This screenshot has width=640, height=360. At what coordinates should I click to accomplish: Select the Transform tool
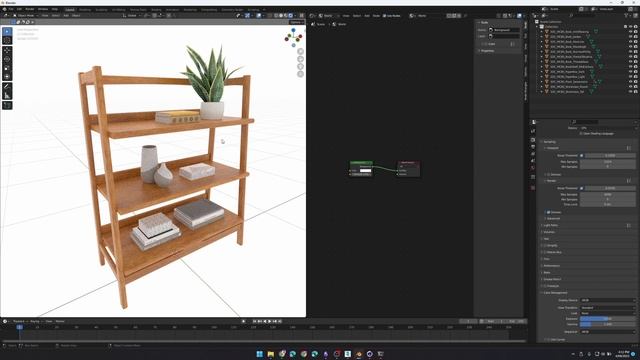(7, 76)
